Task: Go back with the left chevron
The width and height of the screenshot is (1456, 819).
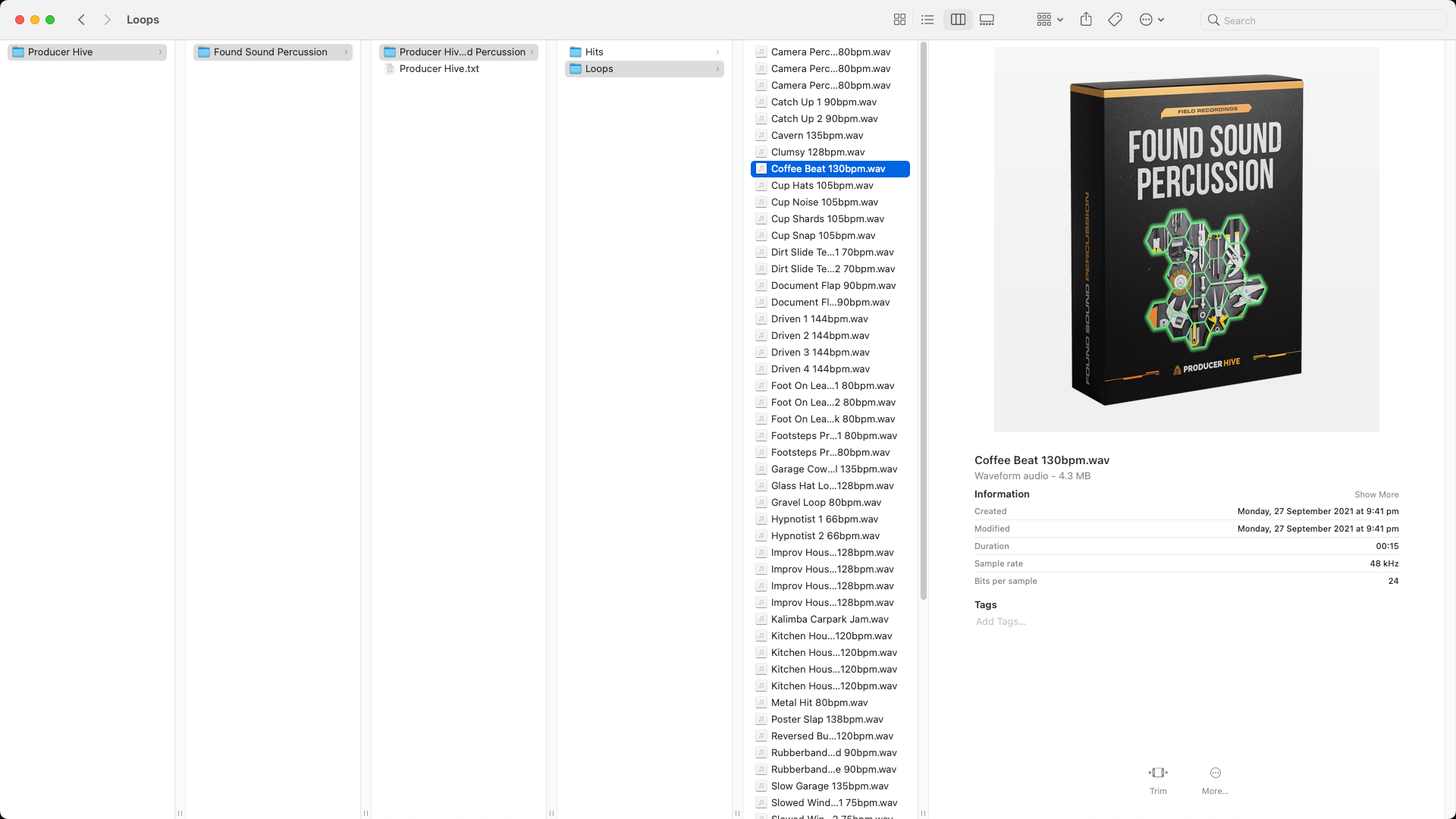Action: click(x=81, y=20)
